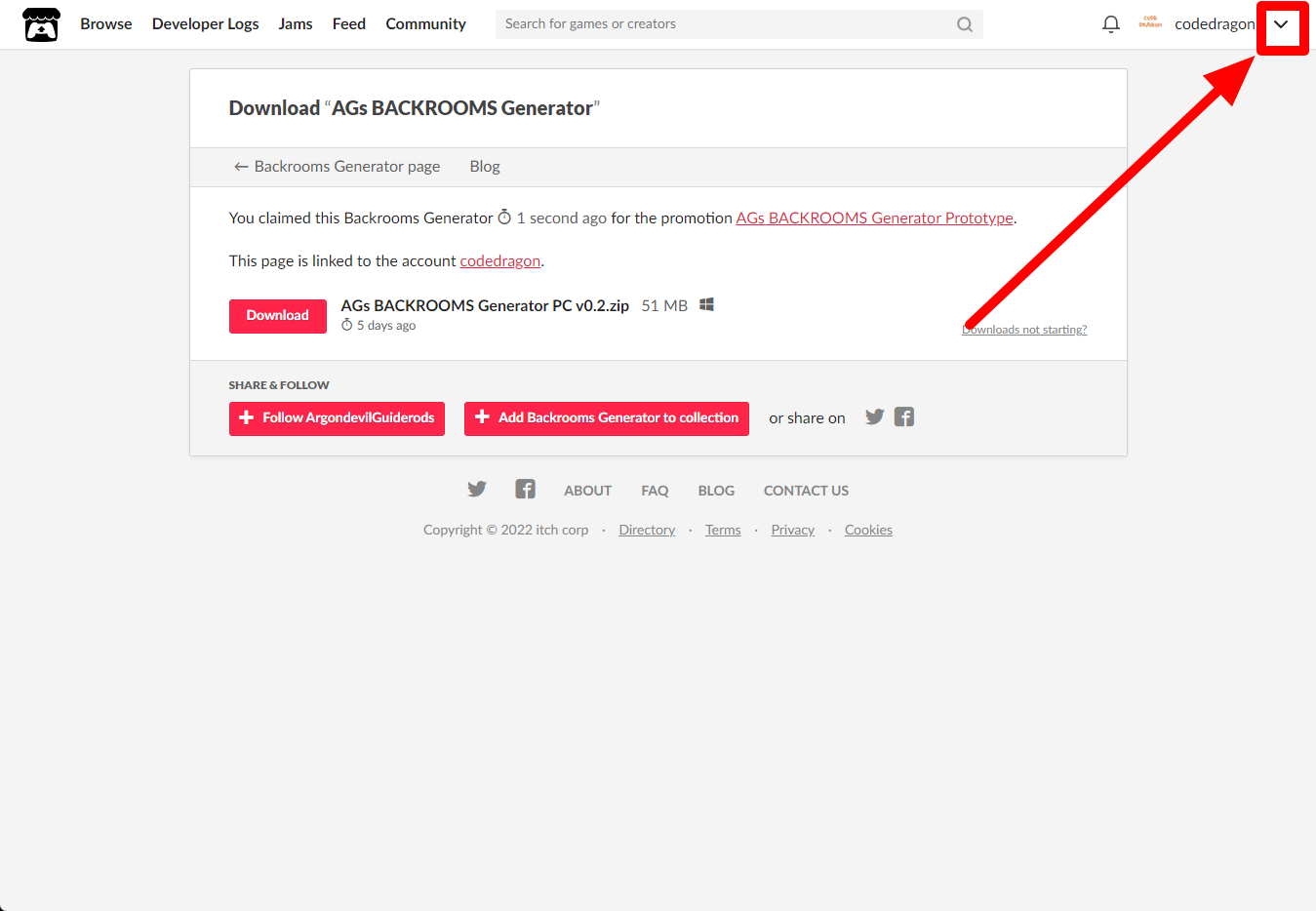Click the search magnifier icon

point(965,24)
